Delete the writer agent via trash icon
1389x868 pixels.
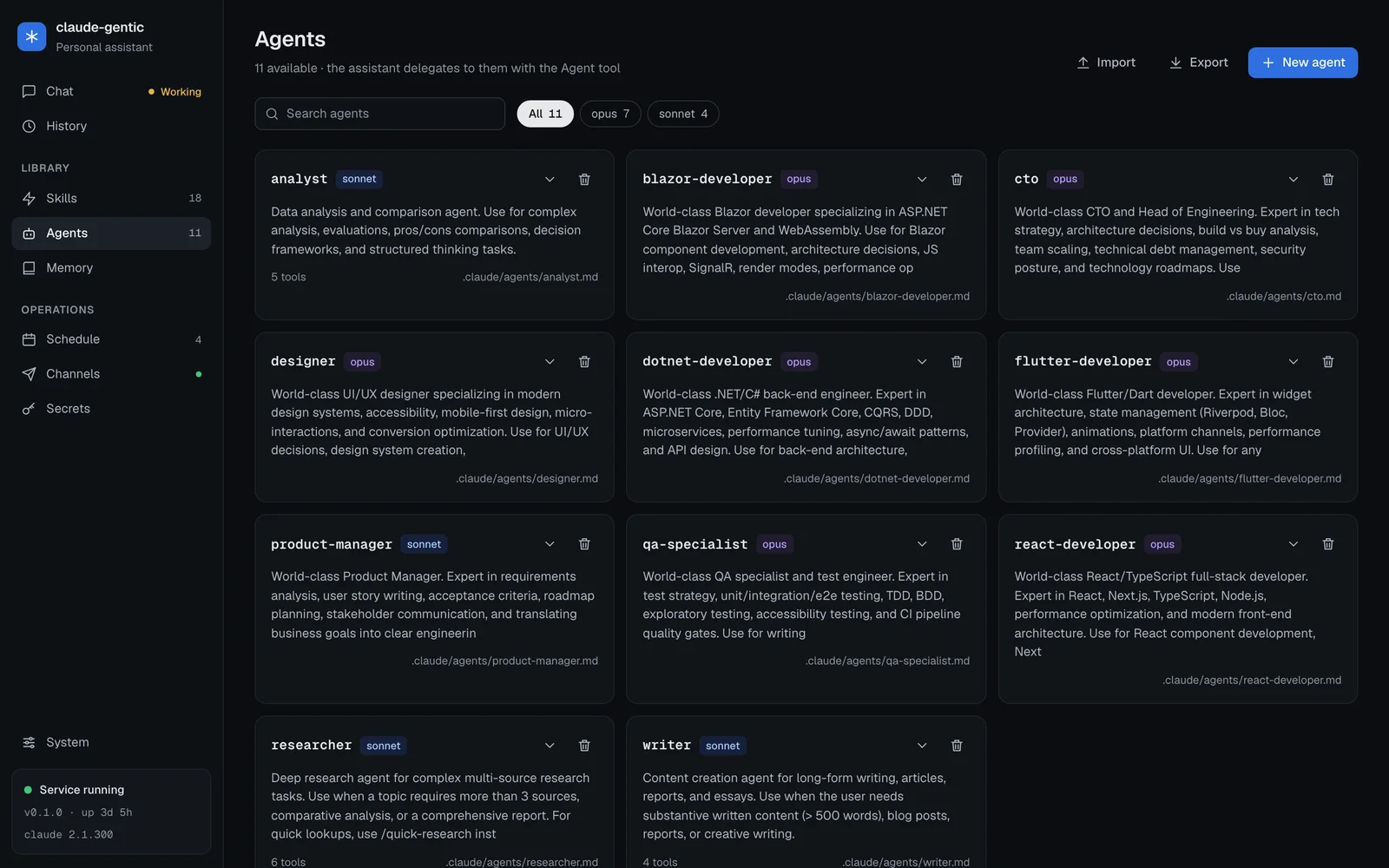tap(957, 746)
